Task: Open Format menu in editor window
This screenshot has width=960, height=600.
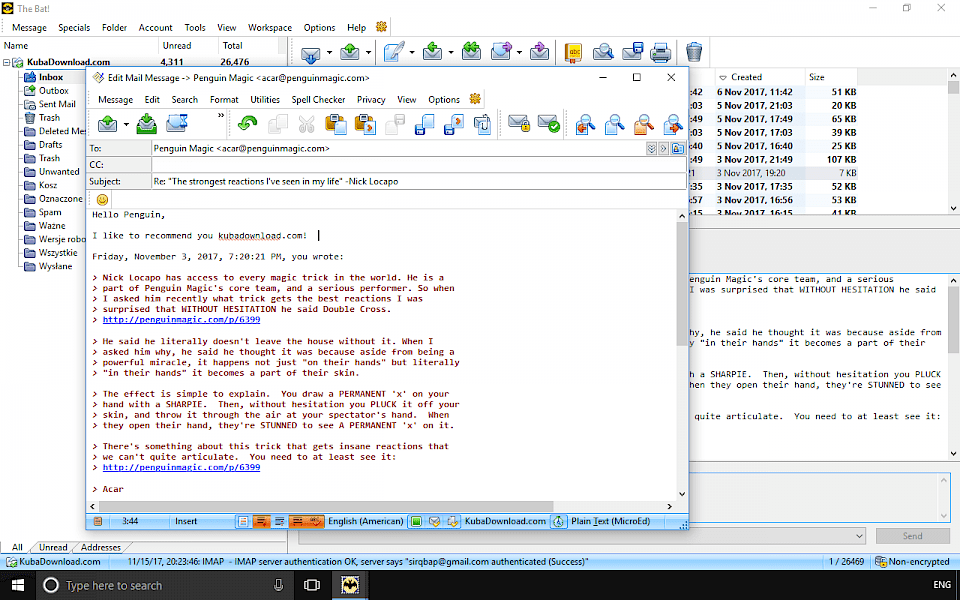Action: click(224, 99)
